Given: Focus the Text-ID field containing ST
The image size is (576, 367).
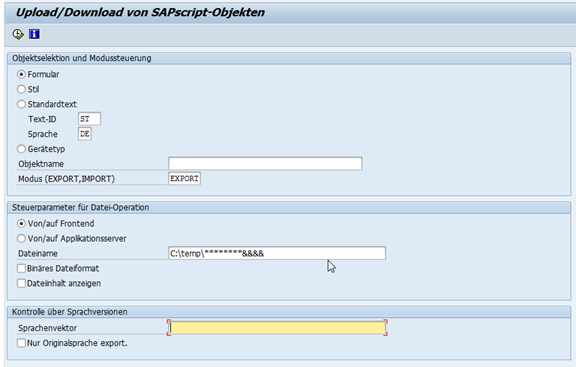Looking at the screenshot, I should (x=89, y=119).
